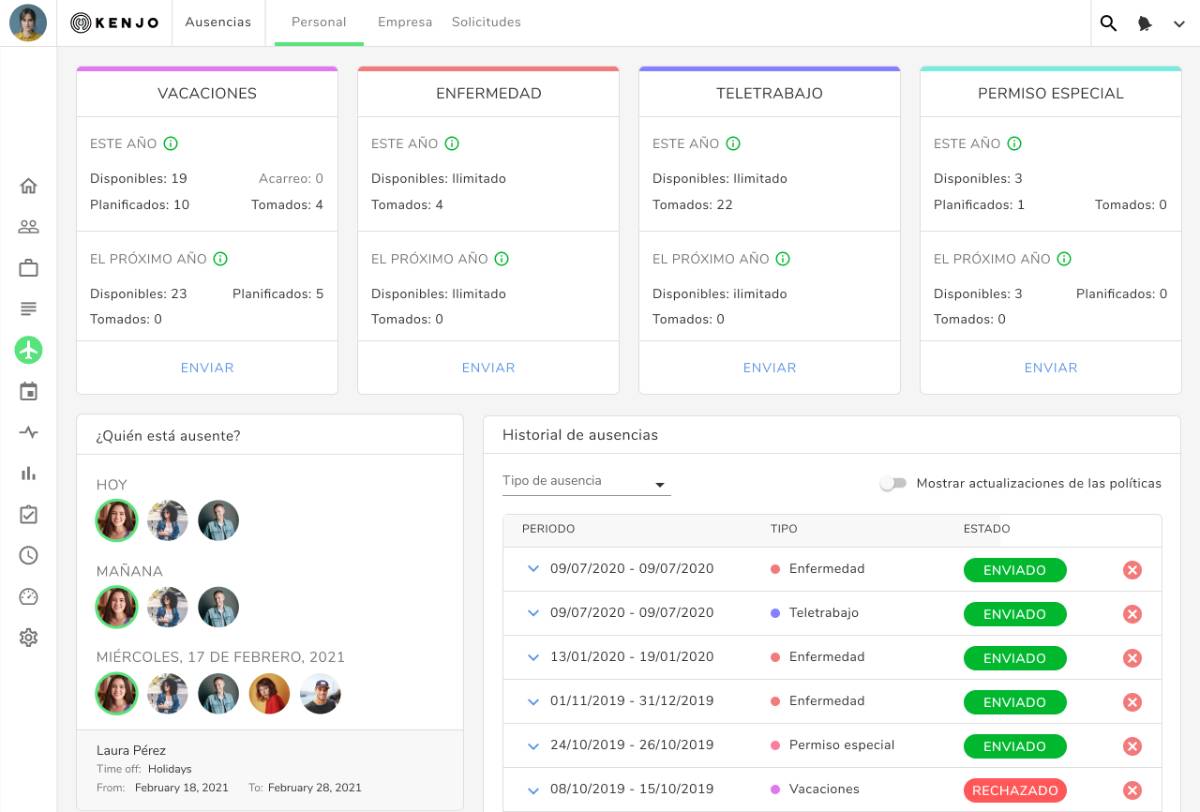
Task: Expand the 13/01/2020 - 19/01/2020 row
Action: tap(533, 657)
